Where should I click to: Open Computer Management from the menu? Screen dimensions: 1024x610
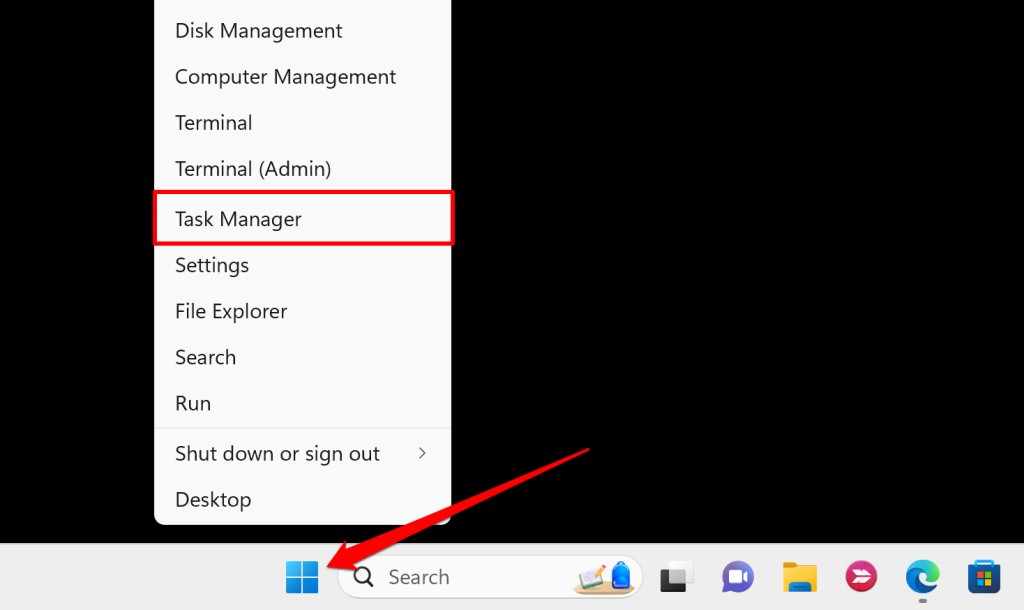click(303, 76)
